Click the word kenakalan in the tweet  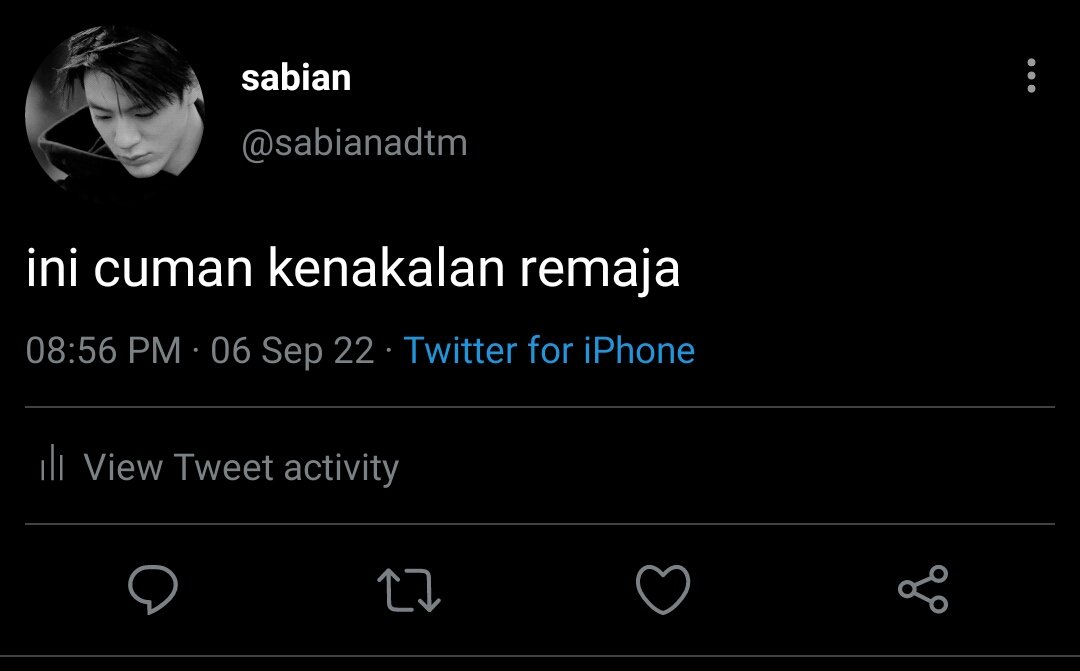pyautogui.click(x=386, y=267)
